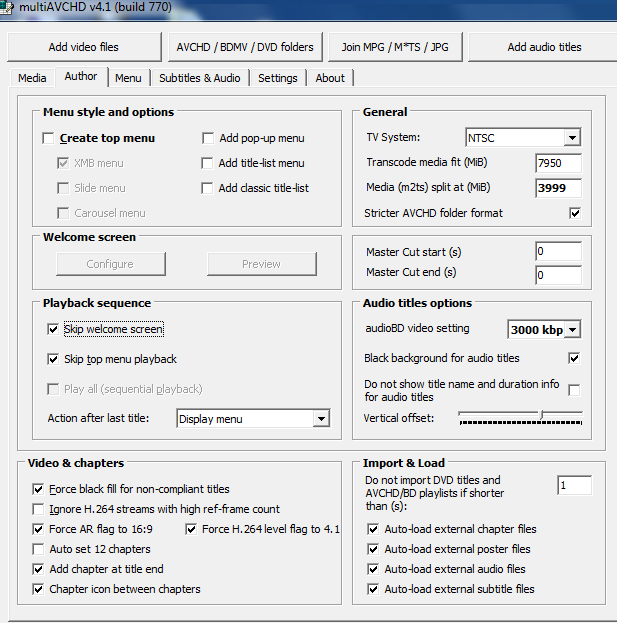
Task: Tick Add pop-up menu checkbox
Action: (208, 138)
